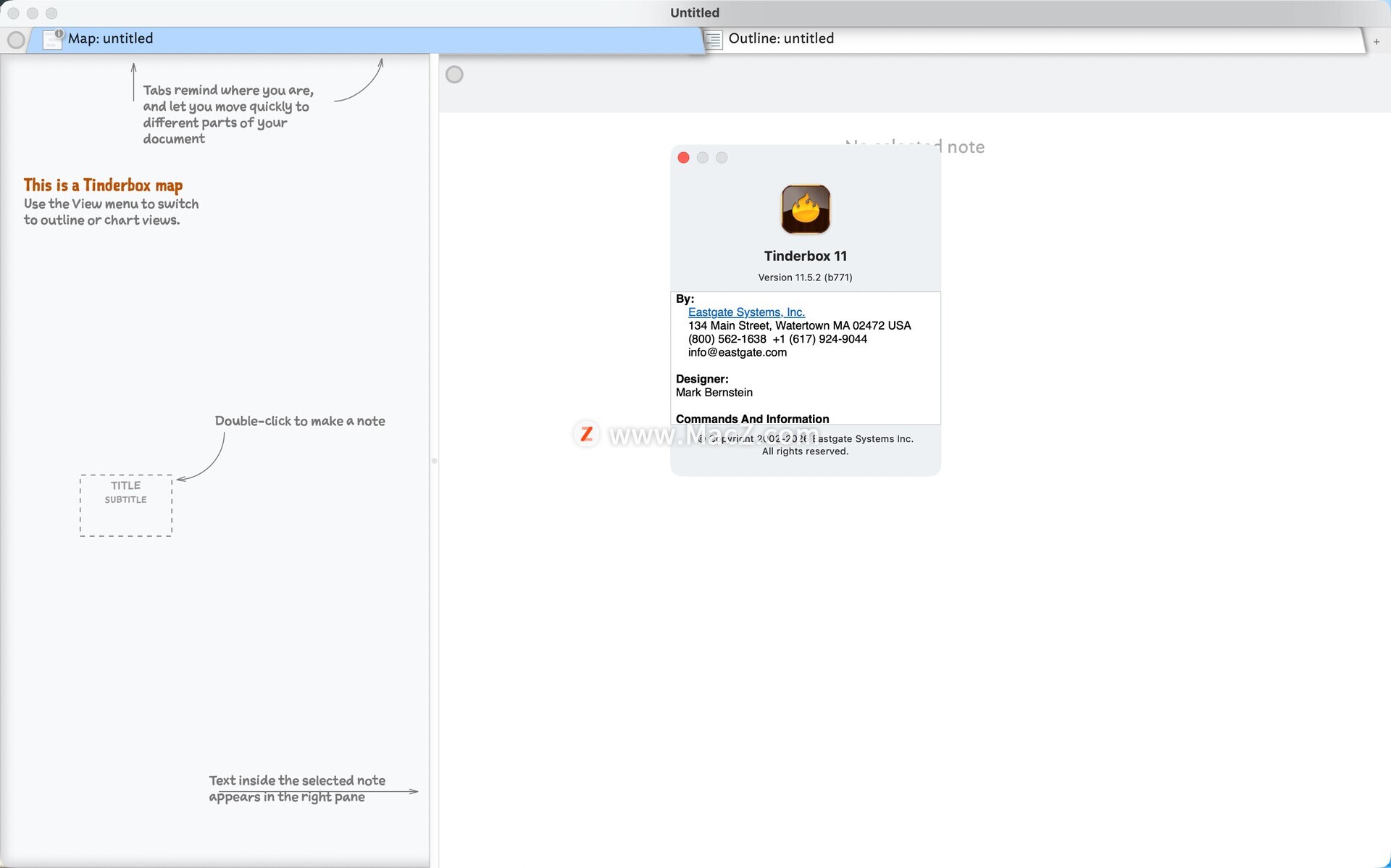Viewport: 1391px width, 868px height.
Task: Click the circle badge in the text pane
Action: [454, 75]
